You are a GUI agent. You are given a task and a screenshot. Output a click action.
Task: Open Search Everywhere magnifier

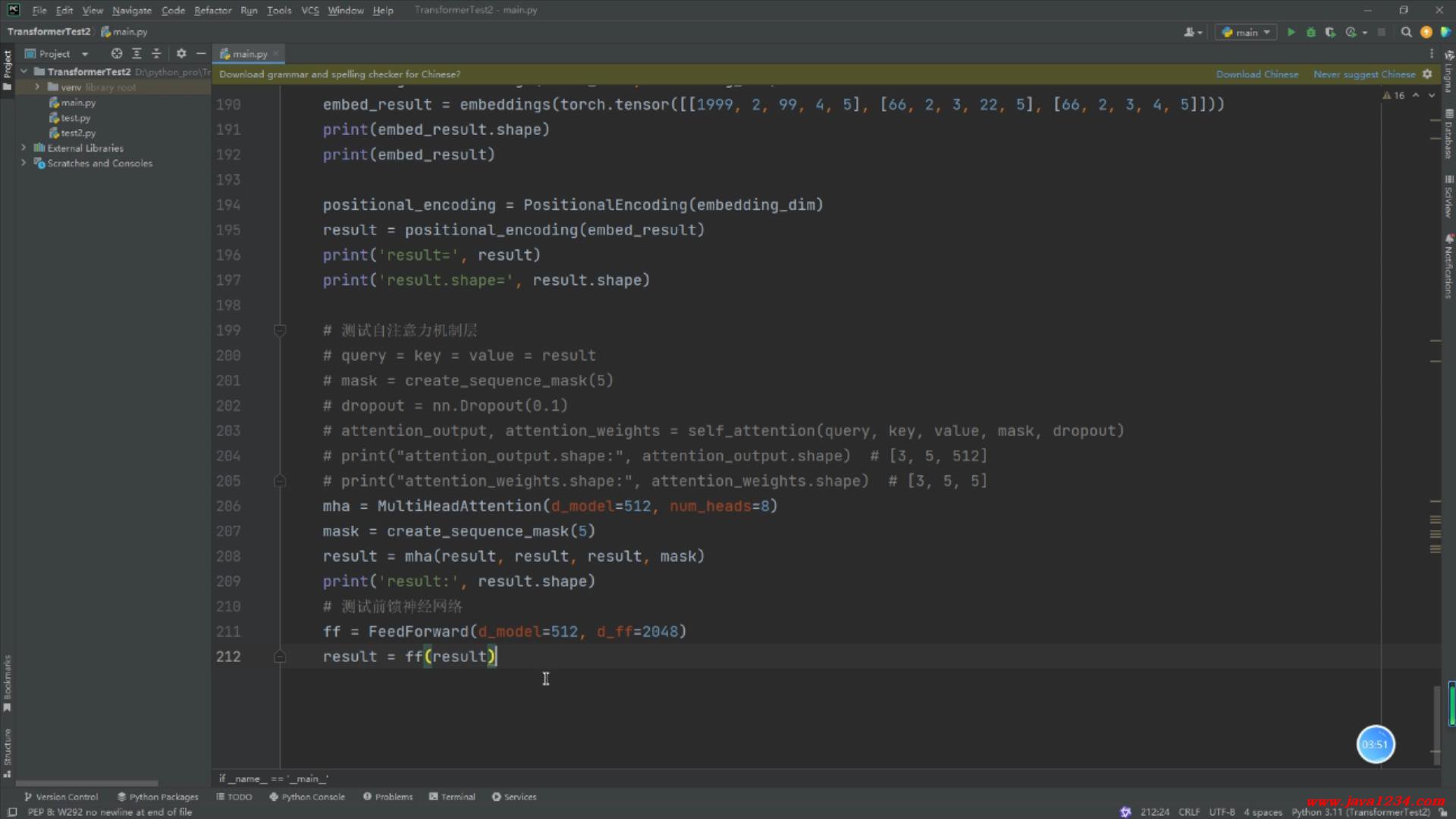[x=1406, y=32]
